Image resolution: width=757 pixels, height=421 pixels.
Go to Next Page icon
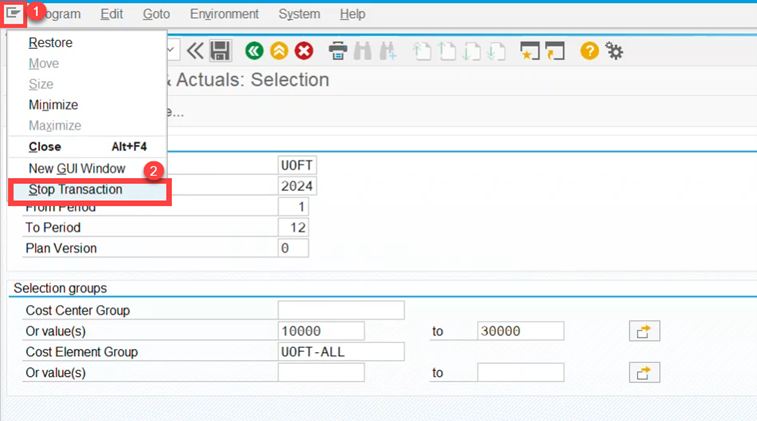click(471, 51)
